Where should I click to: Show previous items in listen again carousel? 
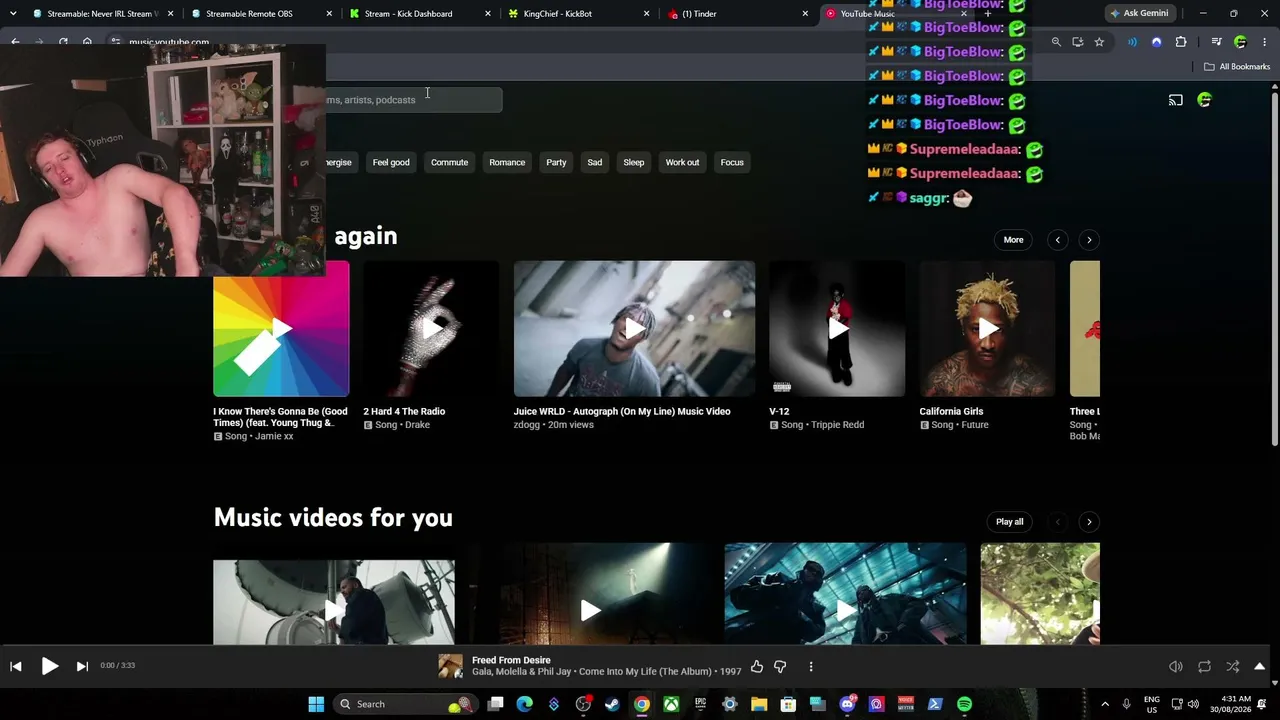(1058, 240)
